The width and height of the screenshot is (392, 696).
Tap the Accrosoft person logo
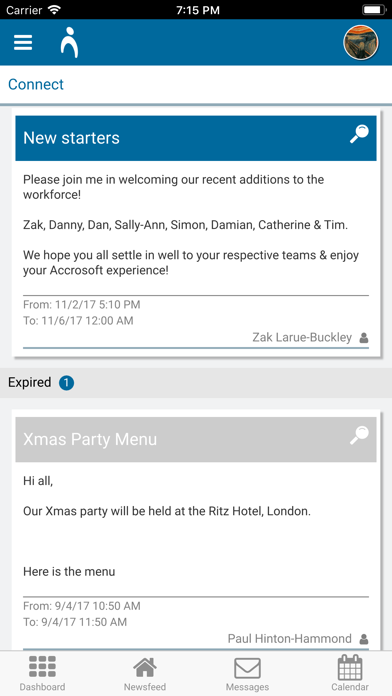click(x=69, y=43)
